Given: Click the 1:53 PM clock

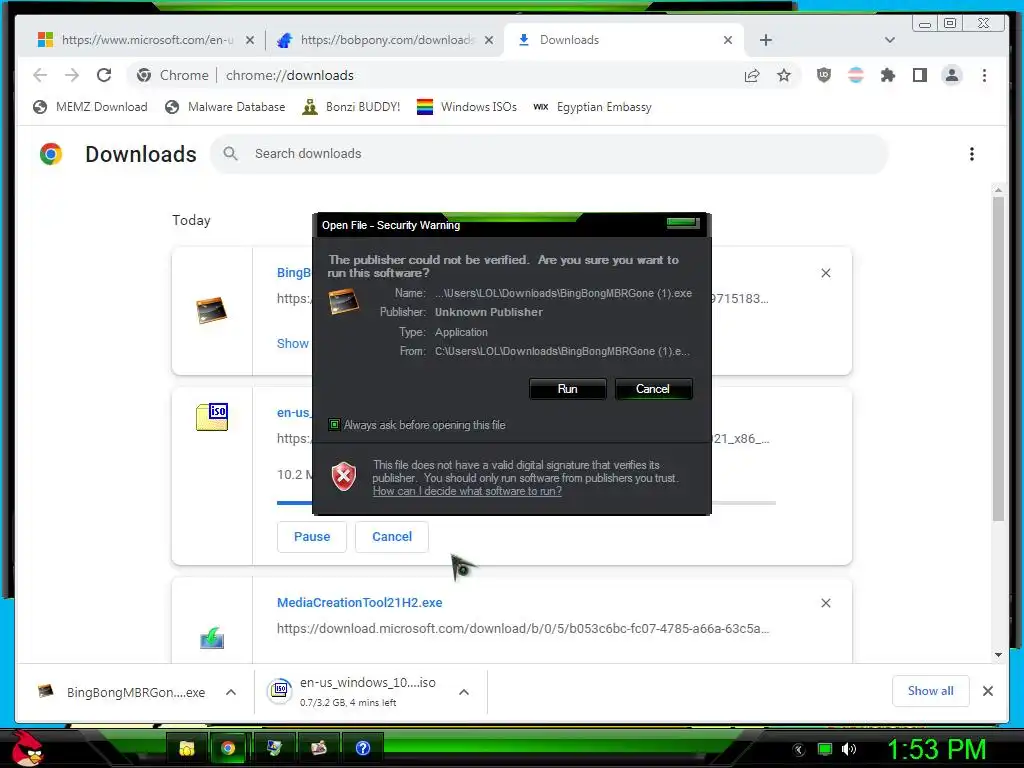Looking at the screenshot, I should pyautogui.click(x=936, y=749).
